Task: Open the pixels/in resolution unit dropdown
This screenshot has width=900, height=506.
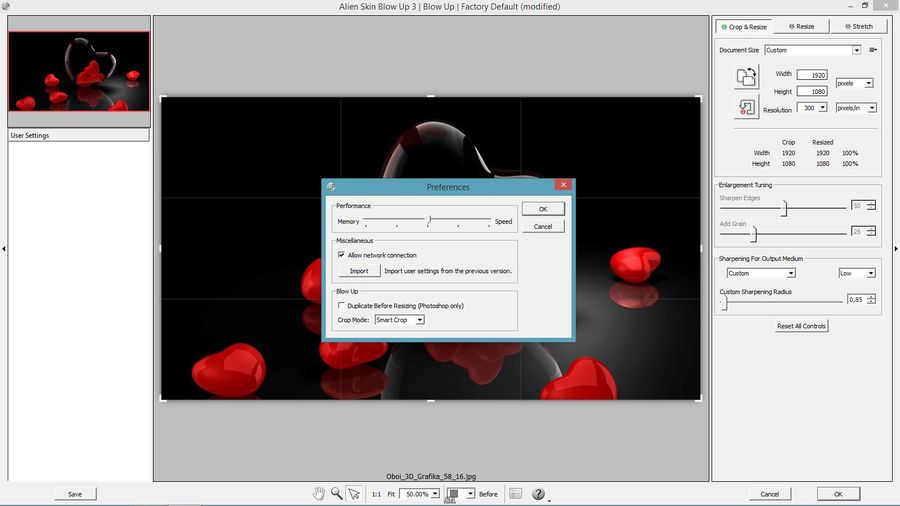Action: (856, 108)
